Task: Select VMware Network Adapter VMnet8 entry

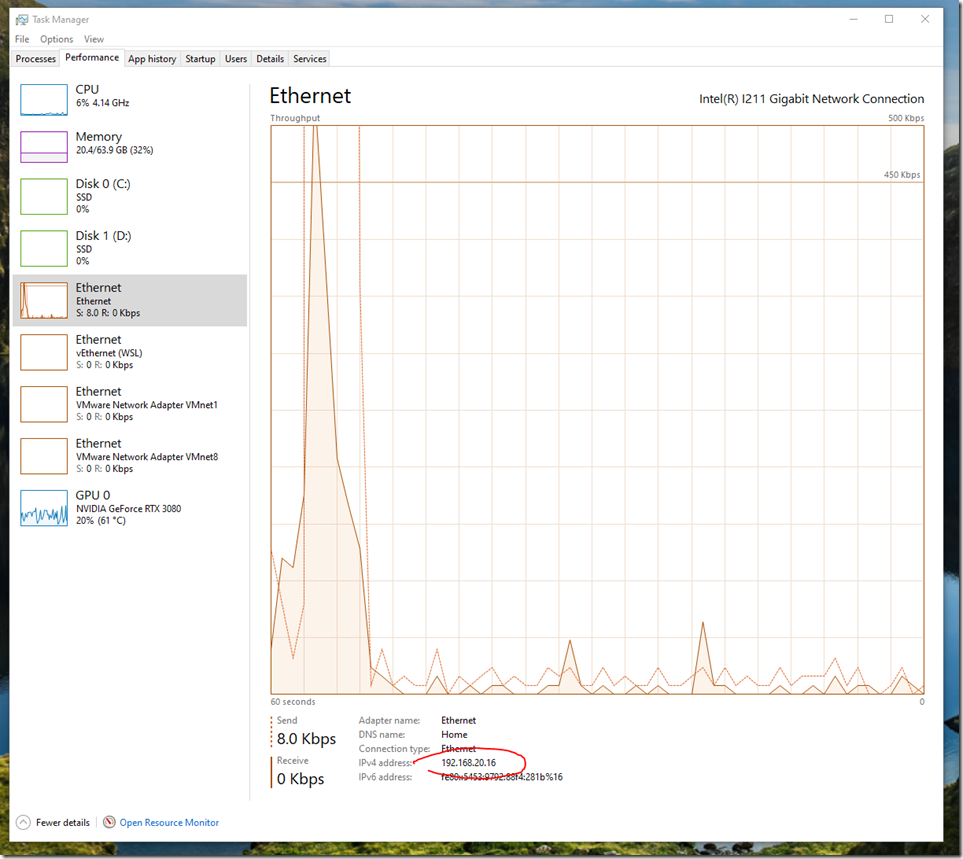Action: click(x=146, y=457)
